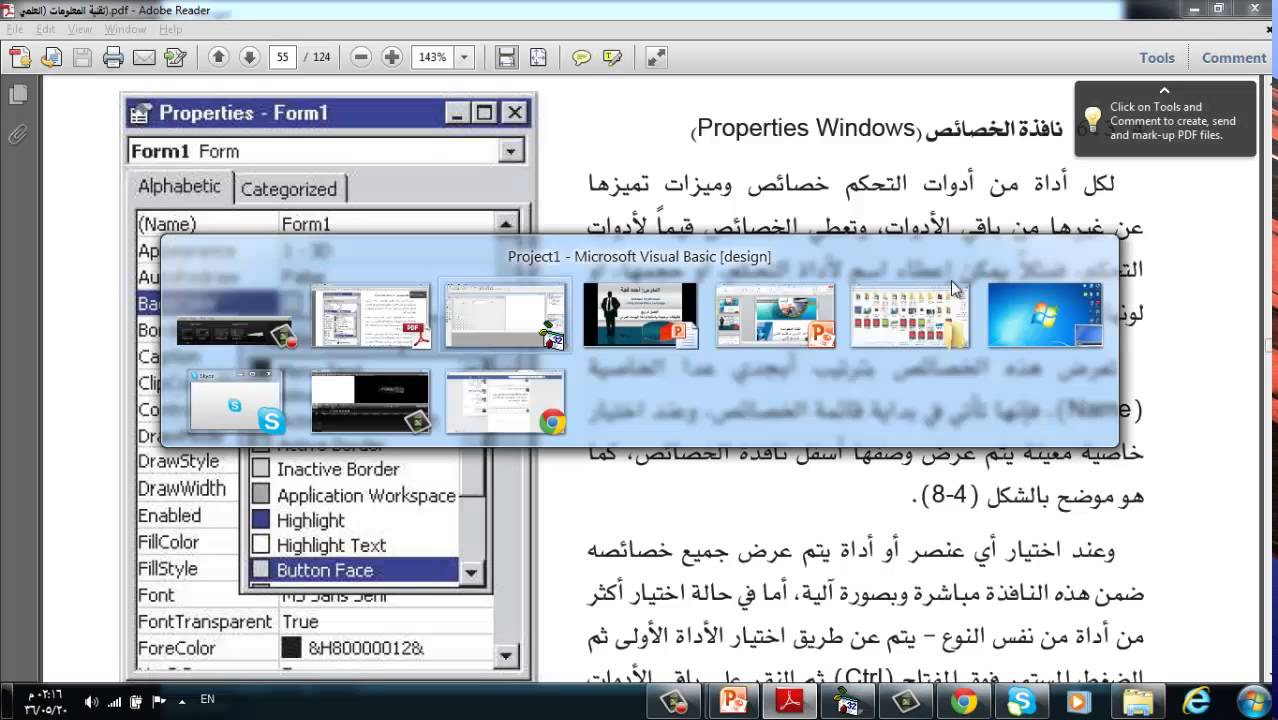This screenshot has width=1278, height=720.
Task: Click Properties list scroll-down arrow
Action: pos(507,657)
